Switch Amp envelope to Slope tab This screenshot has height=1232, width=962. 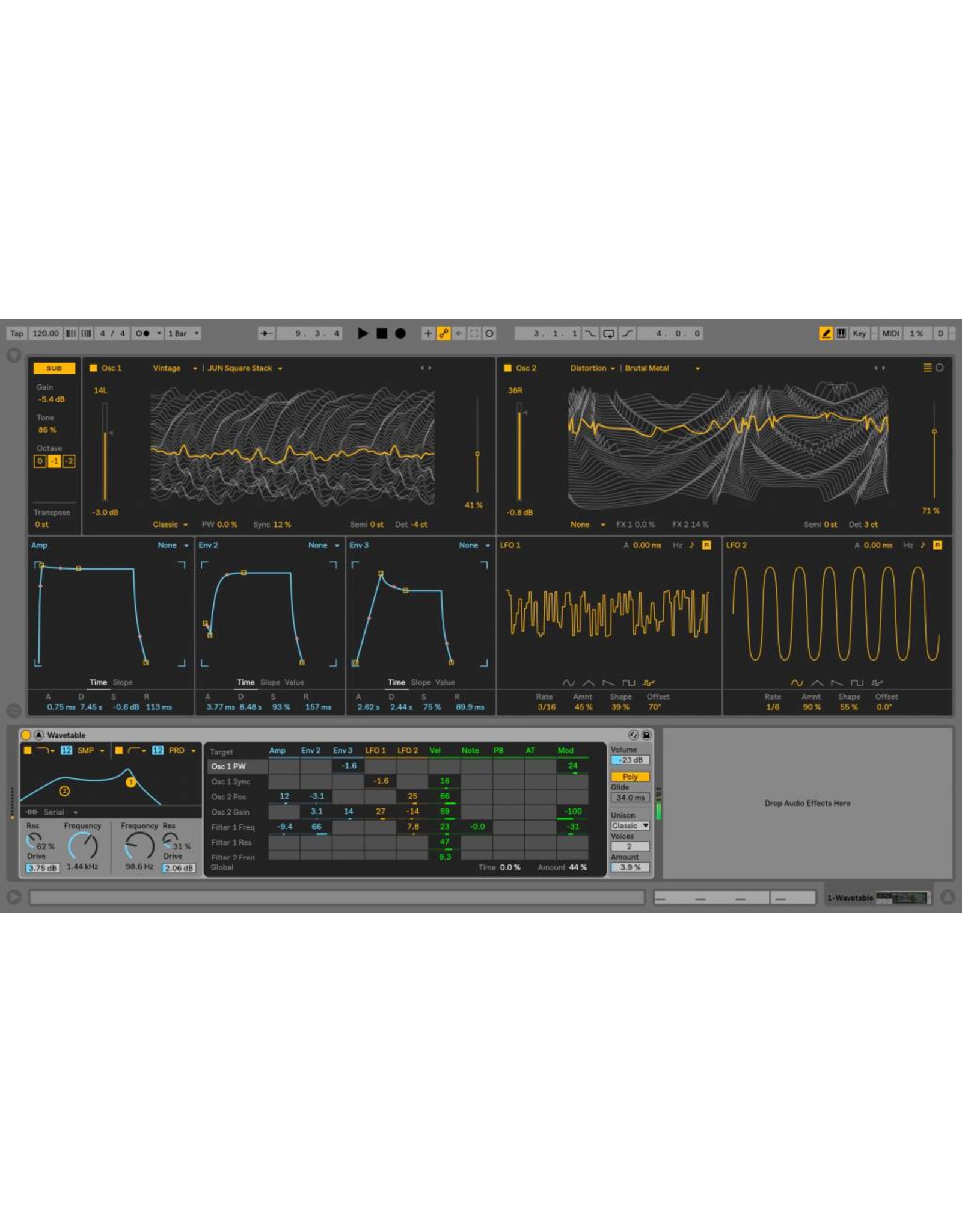(123, 682)
